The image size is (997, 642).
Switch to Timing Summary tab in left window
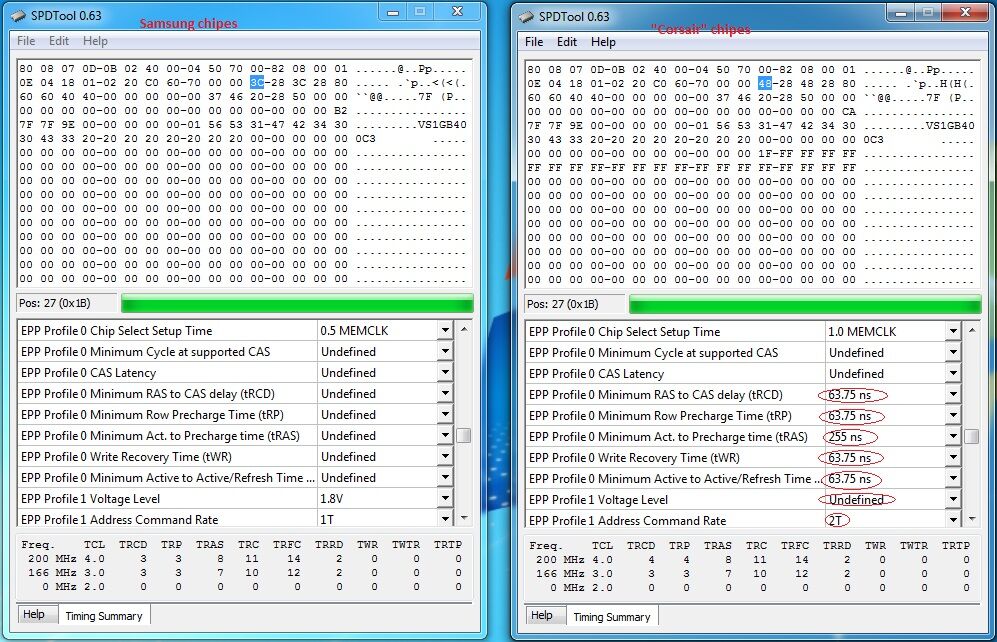point(104,615)
